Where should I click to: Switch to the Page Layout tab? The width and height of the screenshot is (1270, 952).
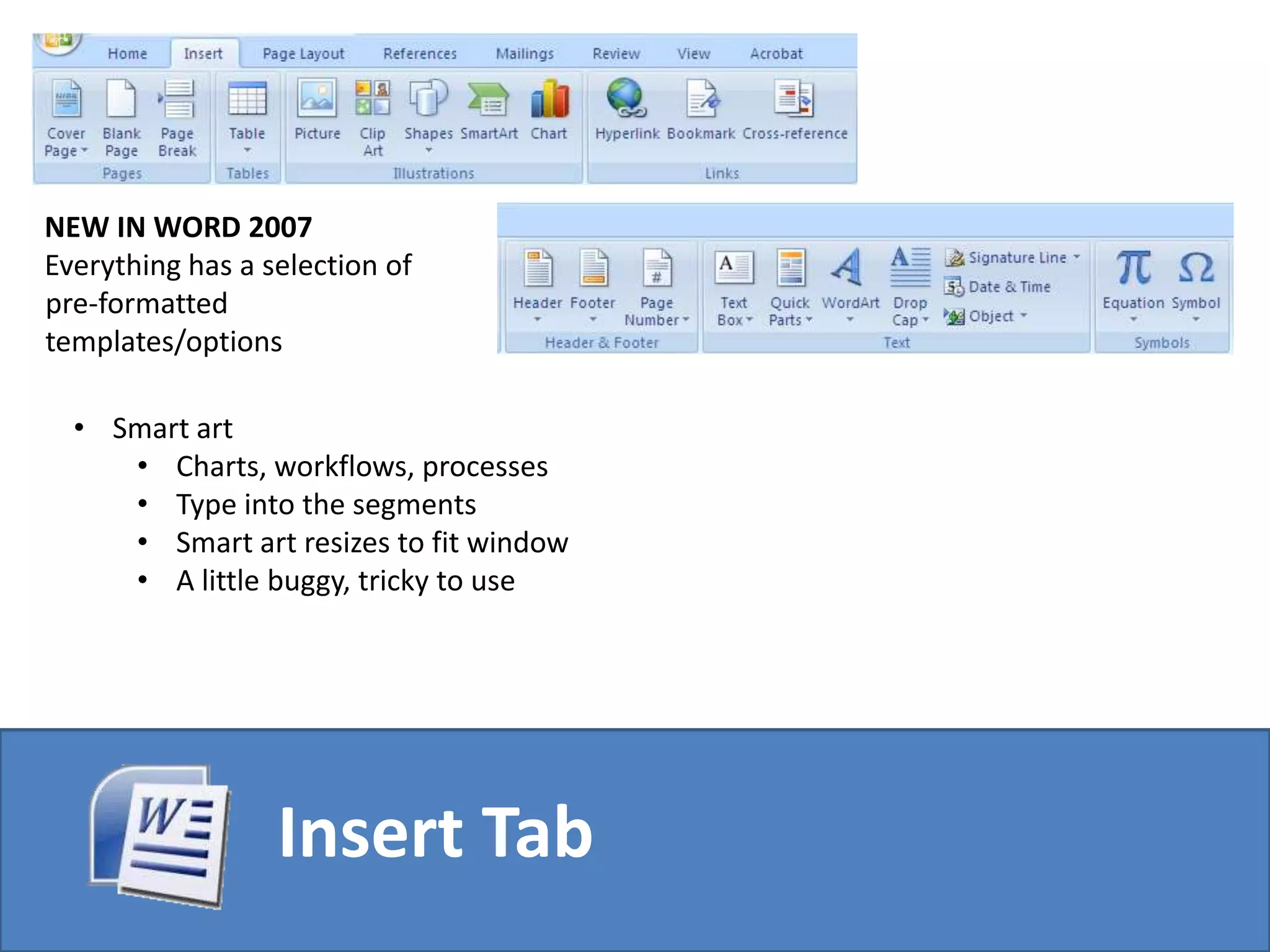pyautogui.click(x=303, y=54)
